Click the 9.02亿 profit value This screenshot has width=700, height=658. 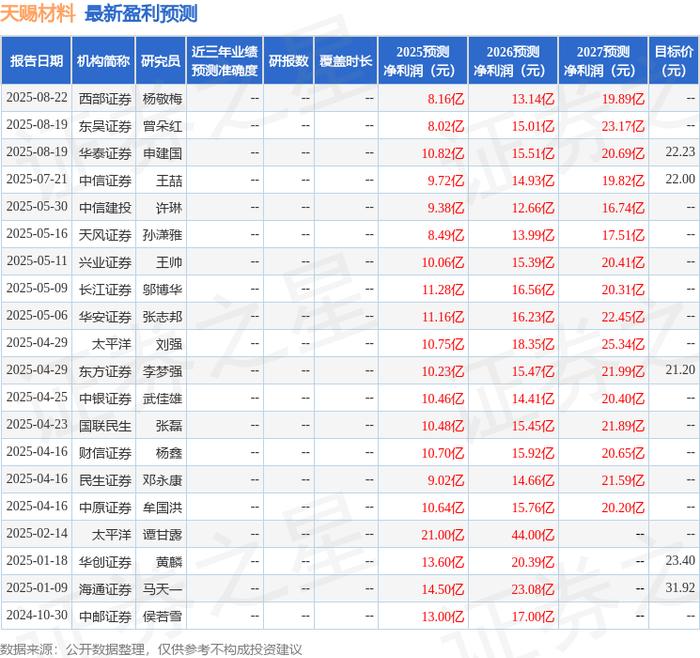pos(446,480)
